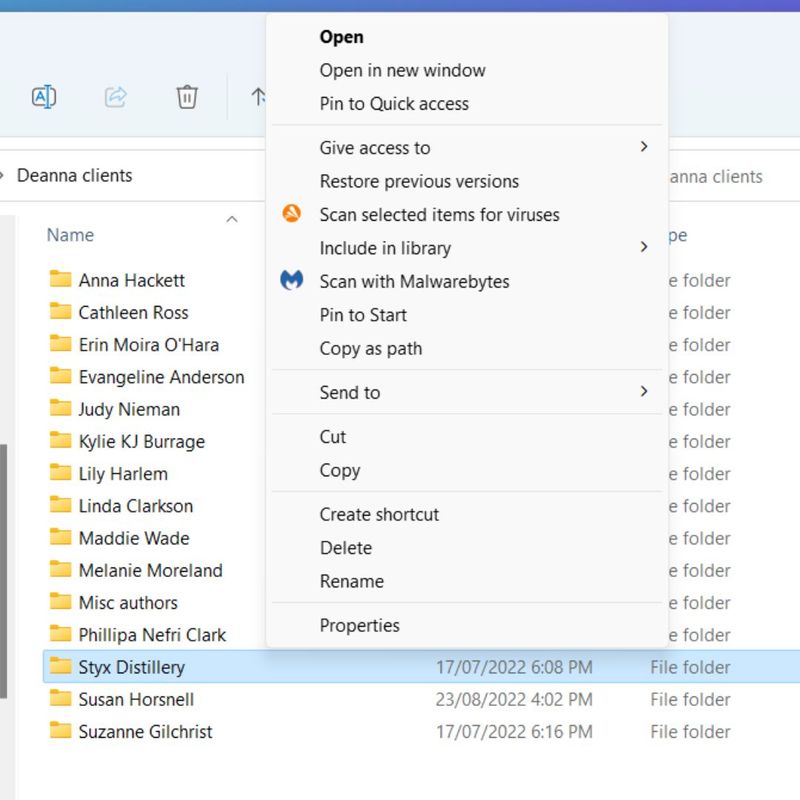Click Deanna clients breadcrumb in address bar
800x800 pixels.
pyautogui.click(x=74, y=176)
